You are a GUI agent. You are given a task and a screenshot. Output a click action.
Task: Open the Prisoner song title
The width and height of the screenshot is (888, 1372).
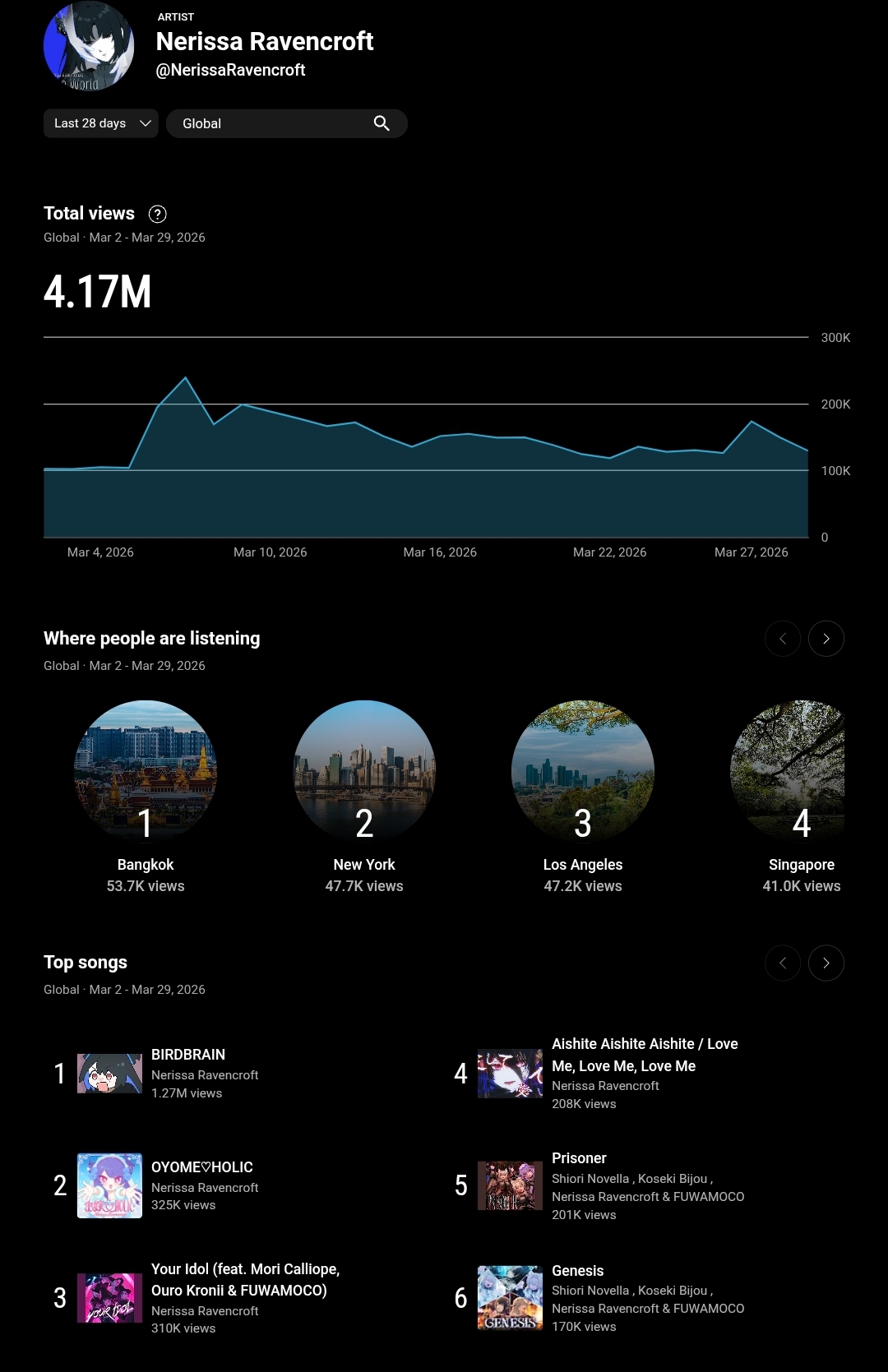pyautogui.click(x=579, y=1158)
